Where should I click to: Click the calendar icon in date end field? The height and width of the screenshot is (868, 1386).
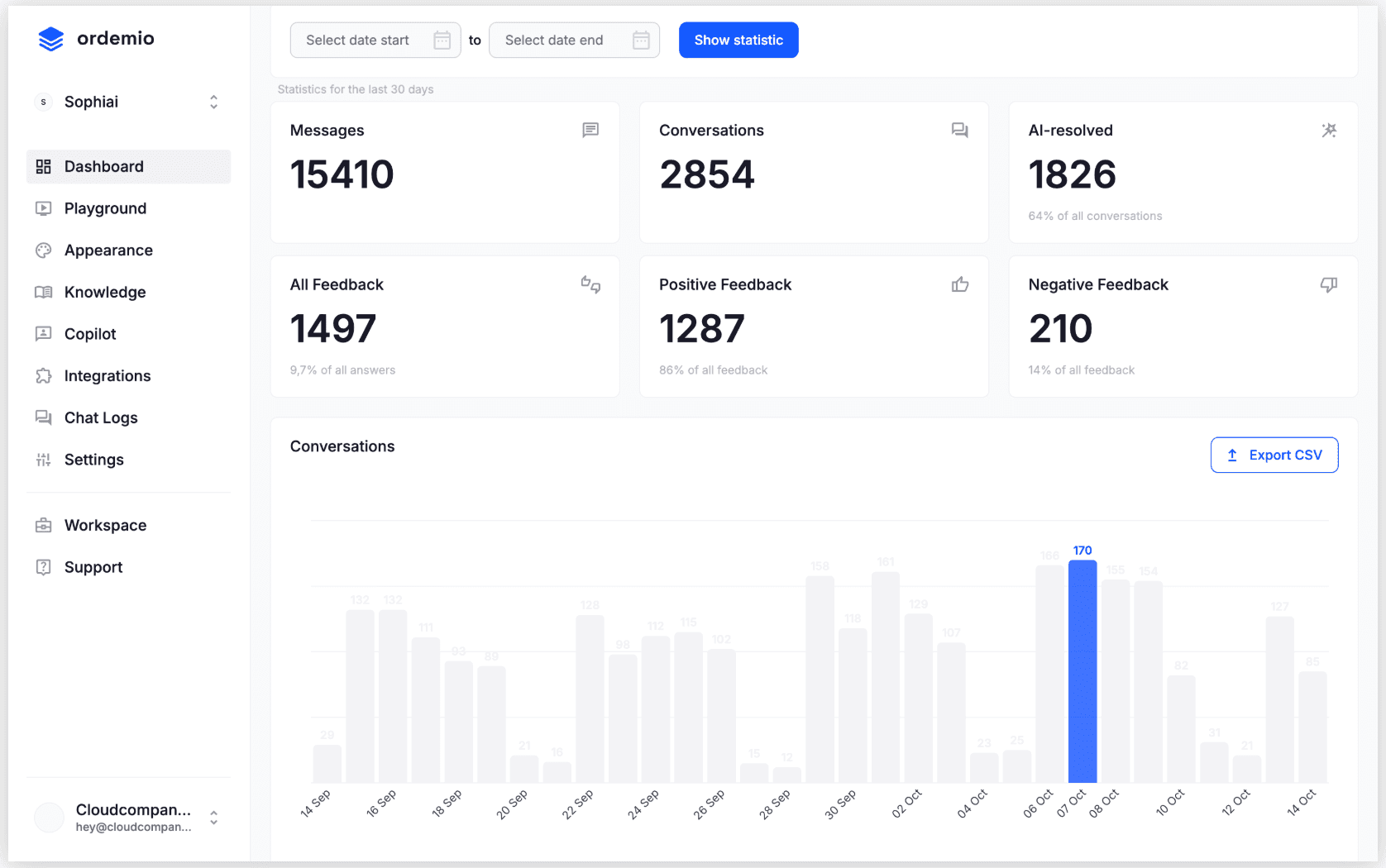[641, 40]
